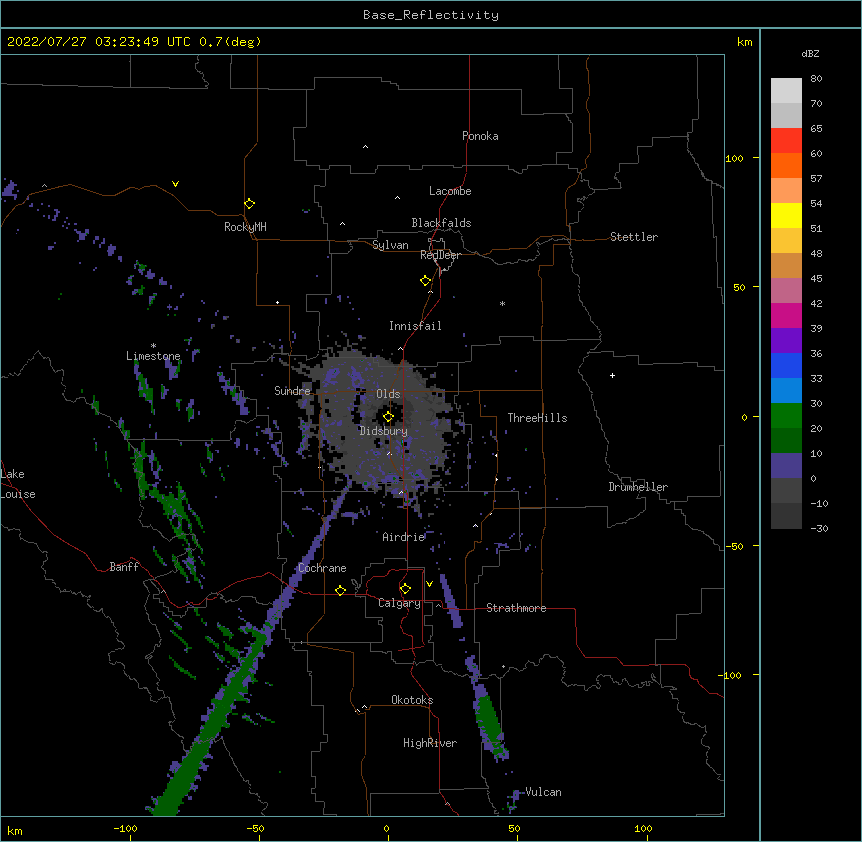This screenshot has width=862, height=842.
Task: Click the Olds town label
Action: pos(388,394)
